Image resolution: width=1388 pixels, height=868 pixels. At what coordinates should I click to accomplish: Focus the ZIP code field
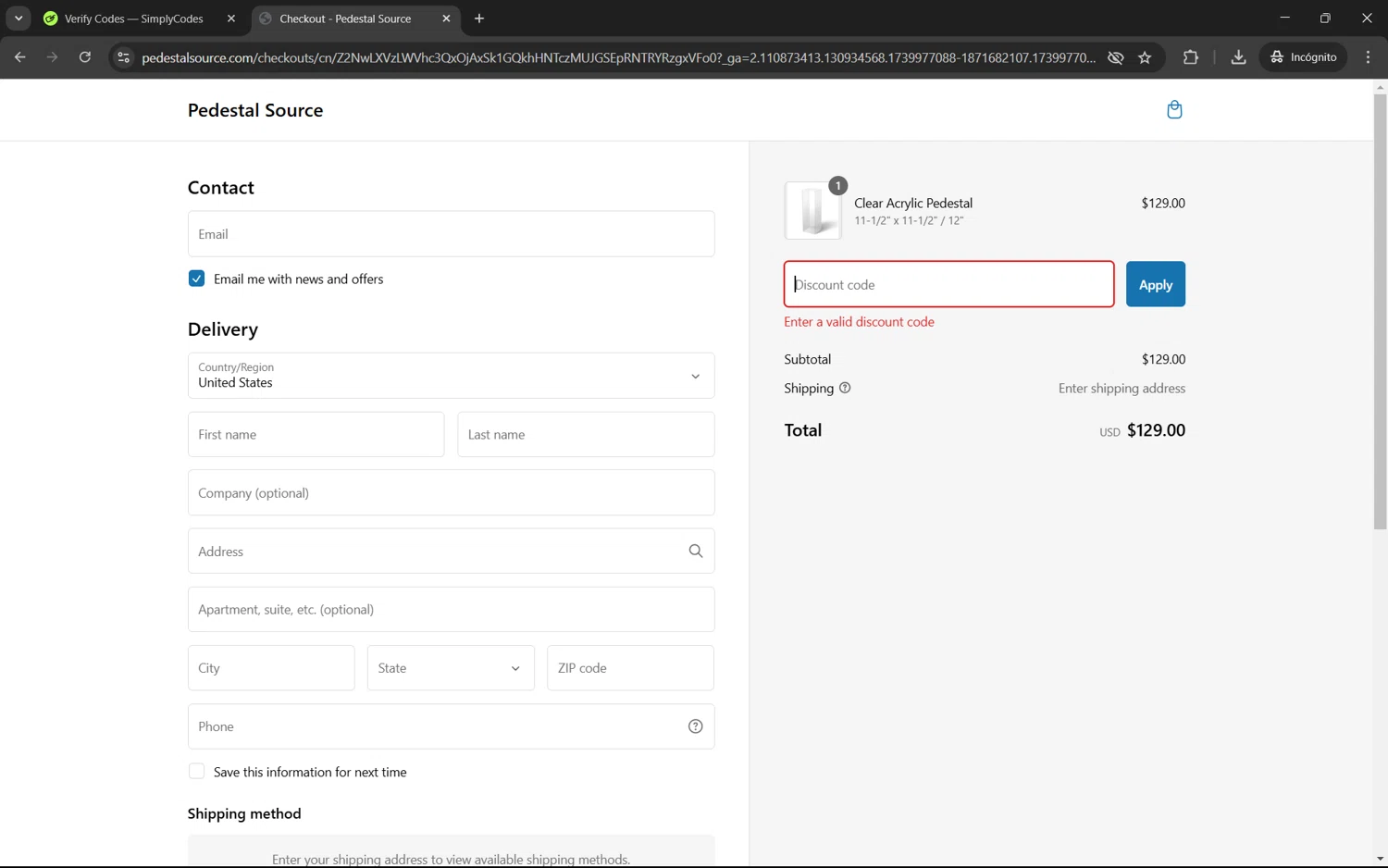click(x=630, y=668)
